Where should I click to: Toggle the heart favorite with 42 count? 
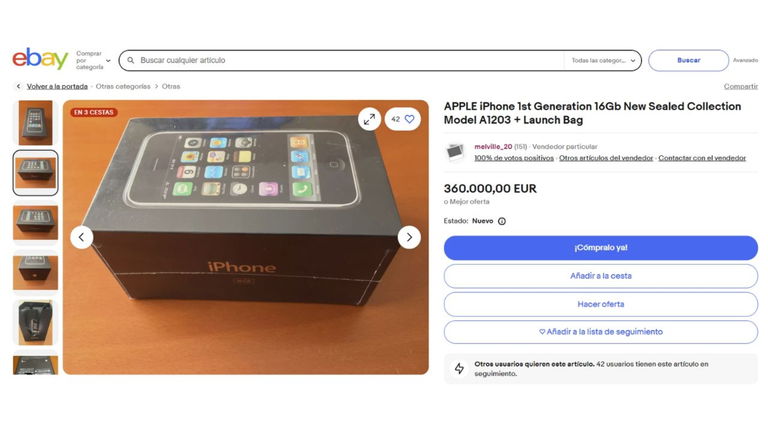point(403,119)
